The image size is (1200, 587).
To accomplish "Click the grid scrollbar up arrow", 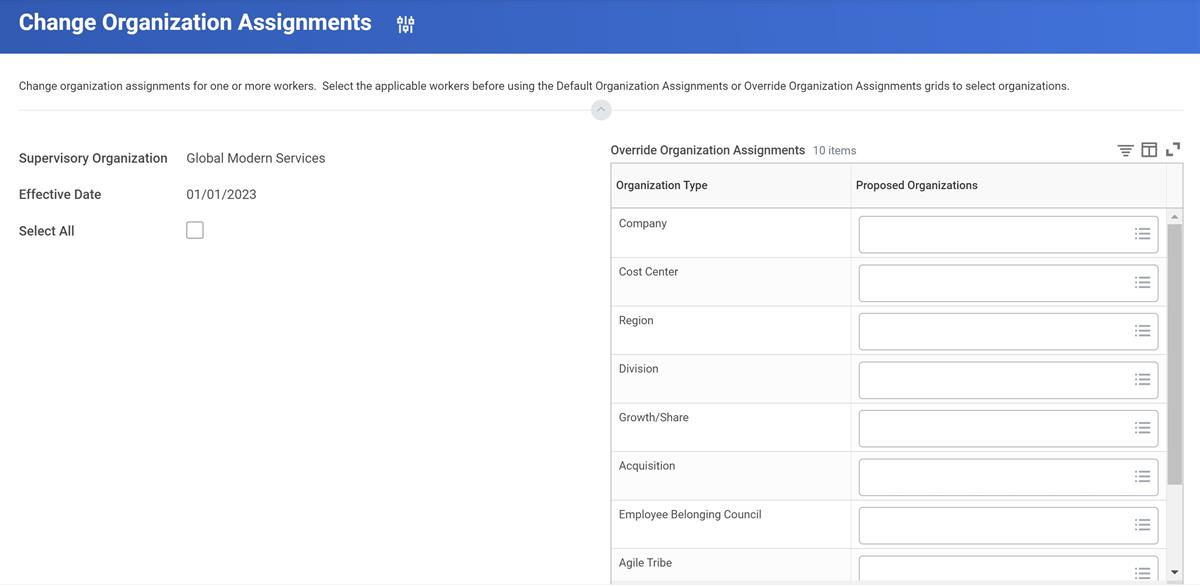I will tap(1174, 217).
